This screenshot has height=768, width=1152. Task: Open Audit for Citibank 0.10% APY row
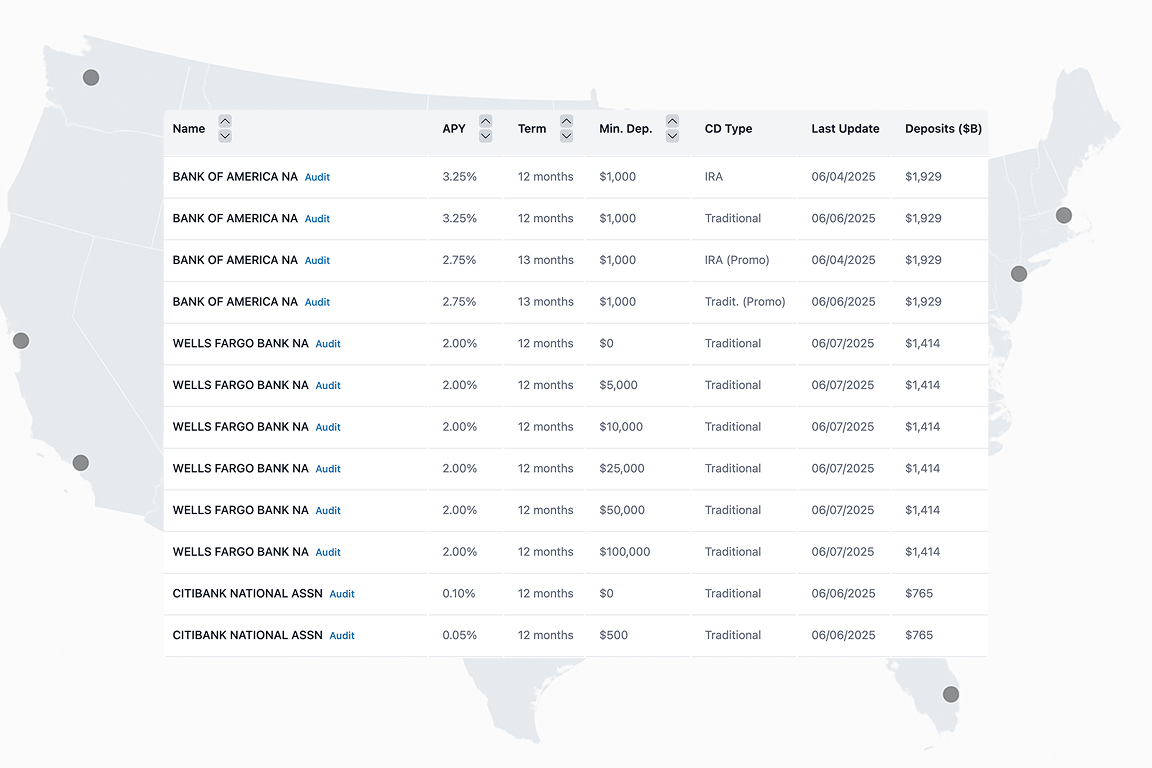[x=342, y=594]
